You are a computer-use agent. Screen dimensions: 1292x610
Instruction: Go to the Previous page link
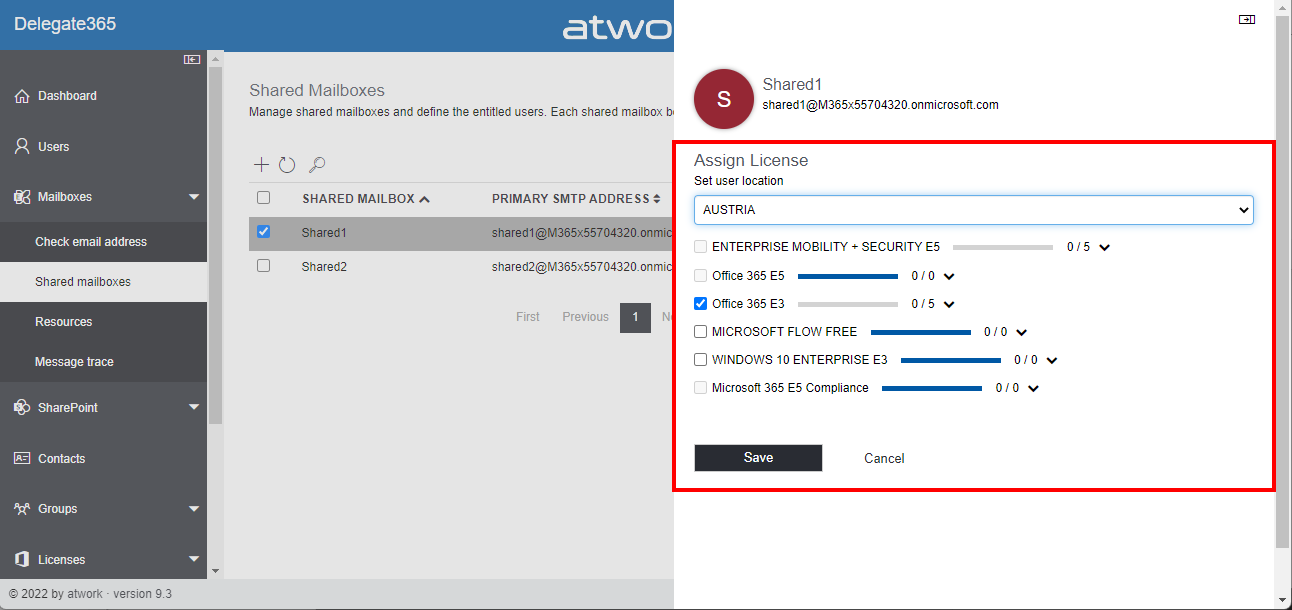585,317
